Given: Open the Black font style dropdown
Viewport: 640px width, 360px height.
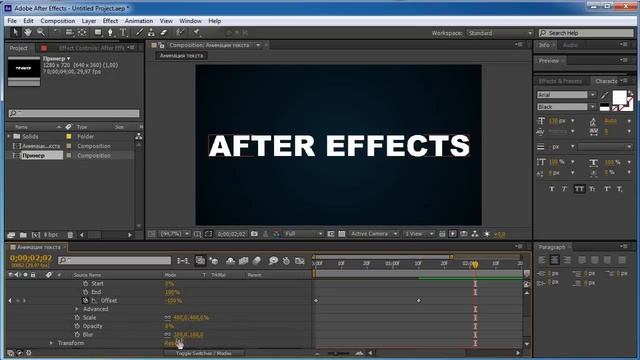Looking at the screenshot, I should pyautogui.click(x=566, y=107).
